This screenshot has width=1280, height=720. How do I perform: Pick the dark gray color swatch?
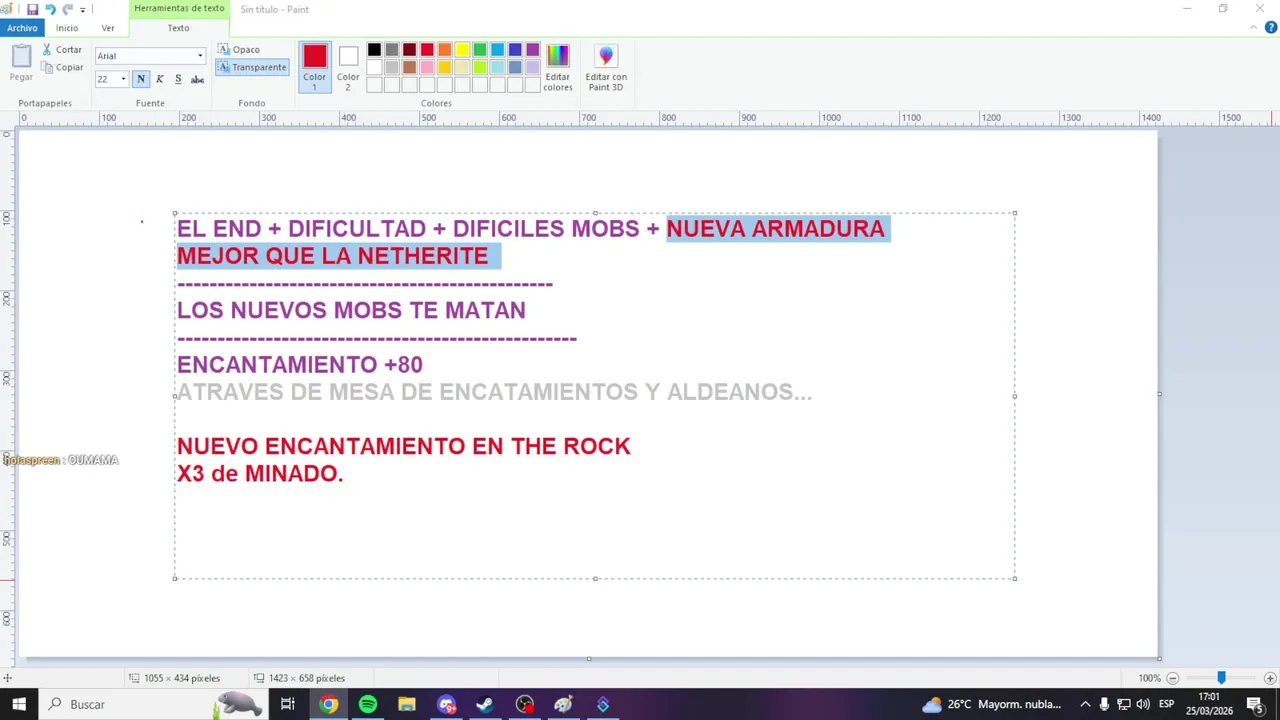(x=392, y=50)
